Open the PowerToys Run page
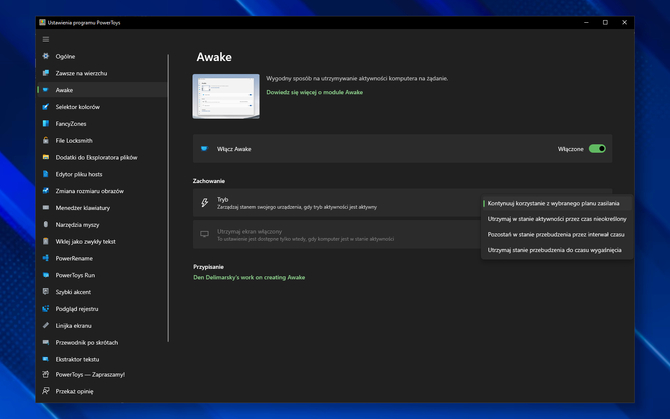Image resolution: width=670 pixels, height=419 pixels. pos(102,275)
